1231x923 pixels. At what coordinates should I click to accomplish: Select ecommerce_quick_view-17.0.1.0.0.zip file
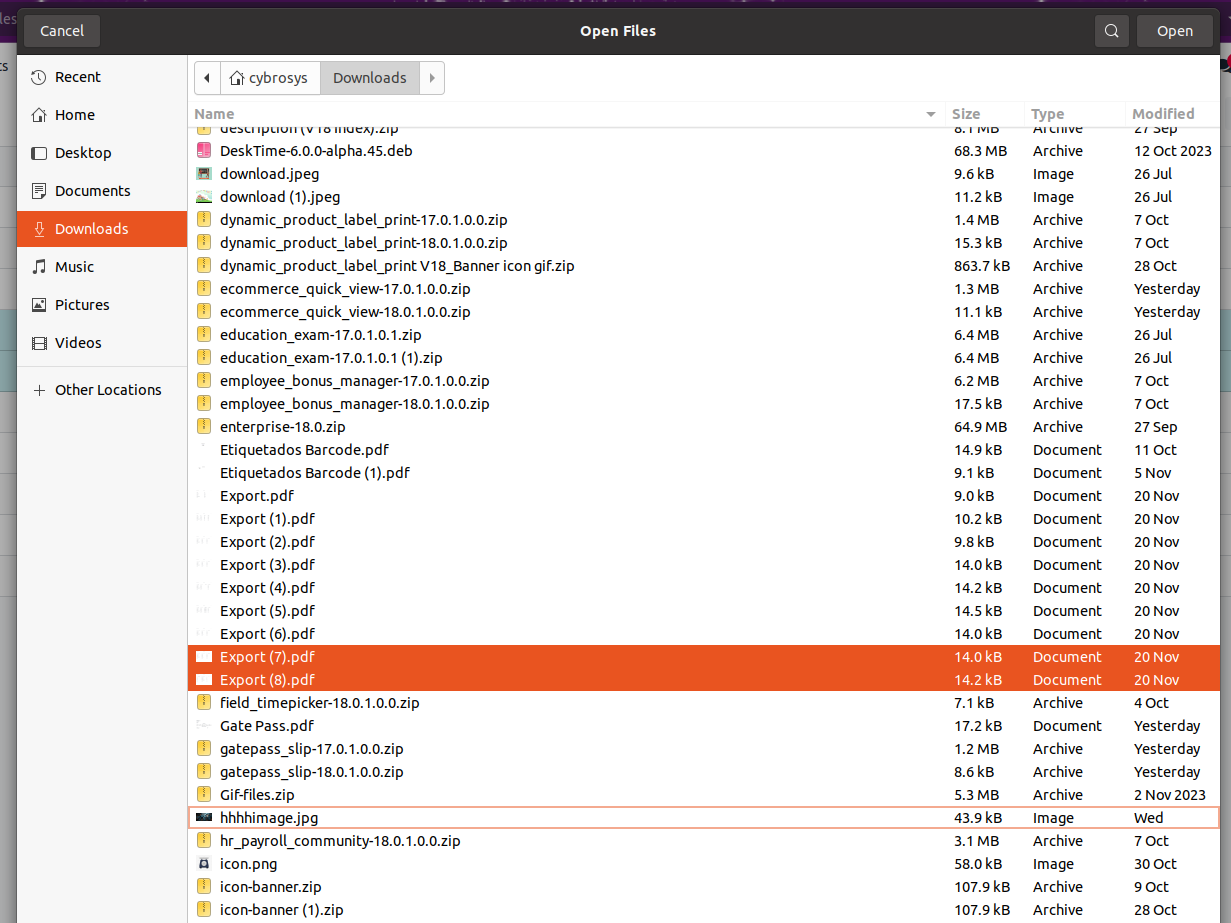point(345,289)
